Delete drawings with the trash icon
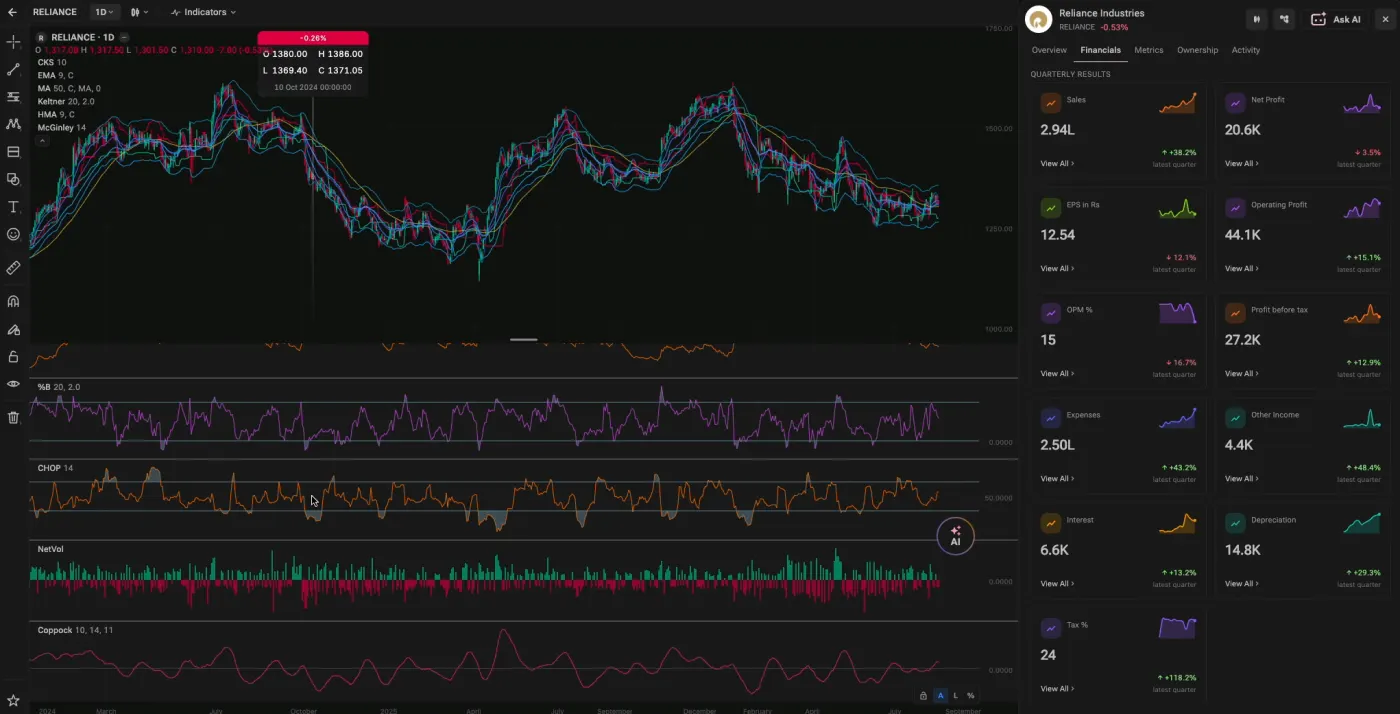Image resolution: width=1400 pixels, height=714 pixels. [13, 417]
